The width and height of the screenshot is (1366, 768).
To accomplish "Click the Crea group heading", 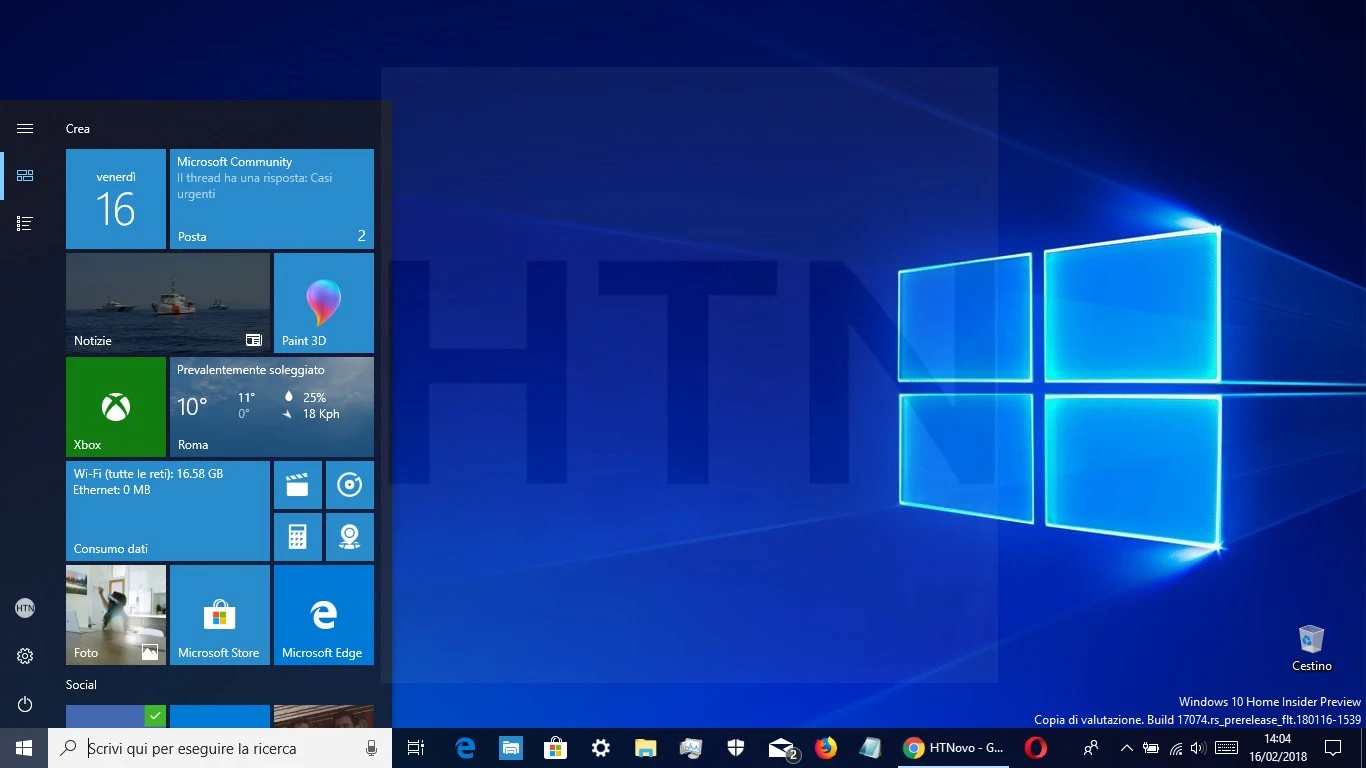I will pos(78,129).
